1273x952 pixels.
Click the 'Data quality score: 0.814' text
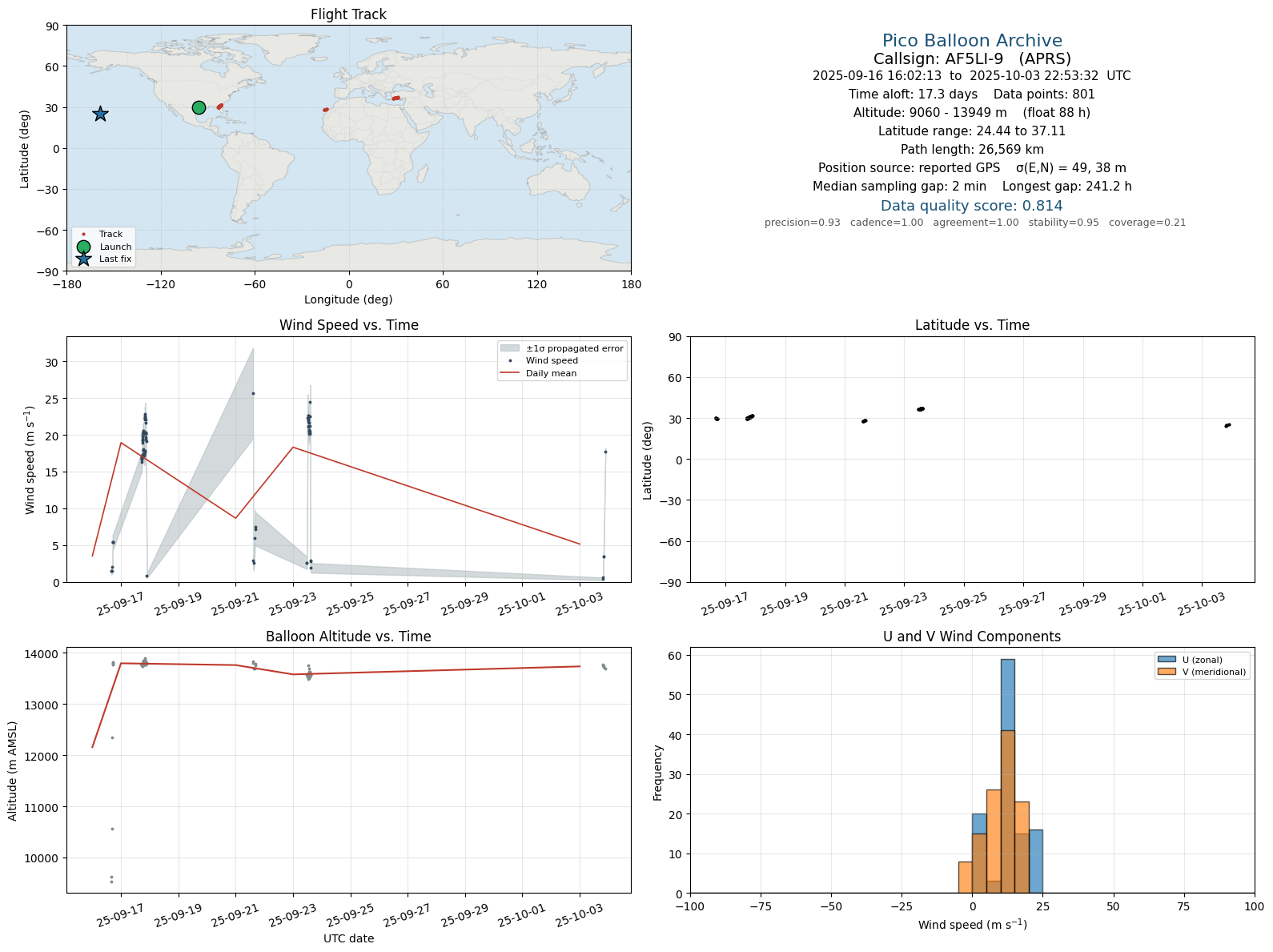tap(972, 206)
